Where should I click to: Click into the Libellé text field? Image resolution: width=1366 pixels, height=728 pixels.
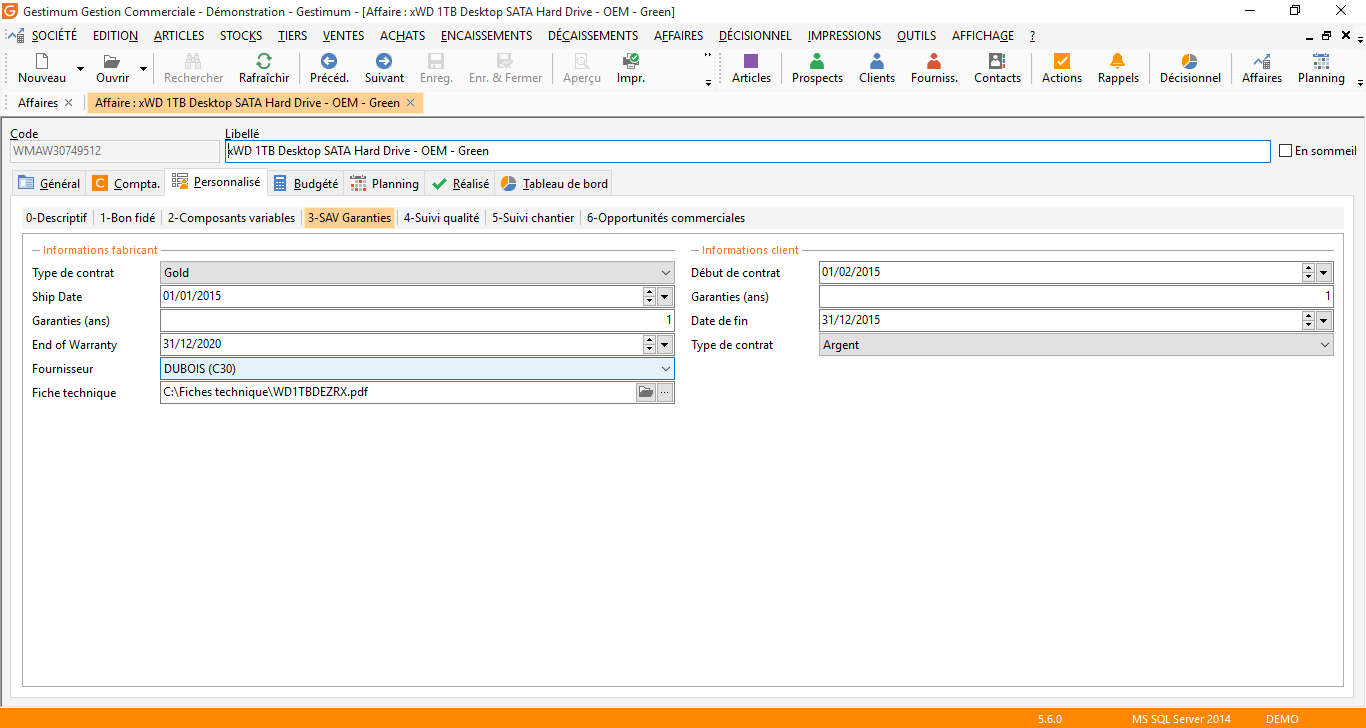click(x=748, y=151)
